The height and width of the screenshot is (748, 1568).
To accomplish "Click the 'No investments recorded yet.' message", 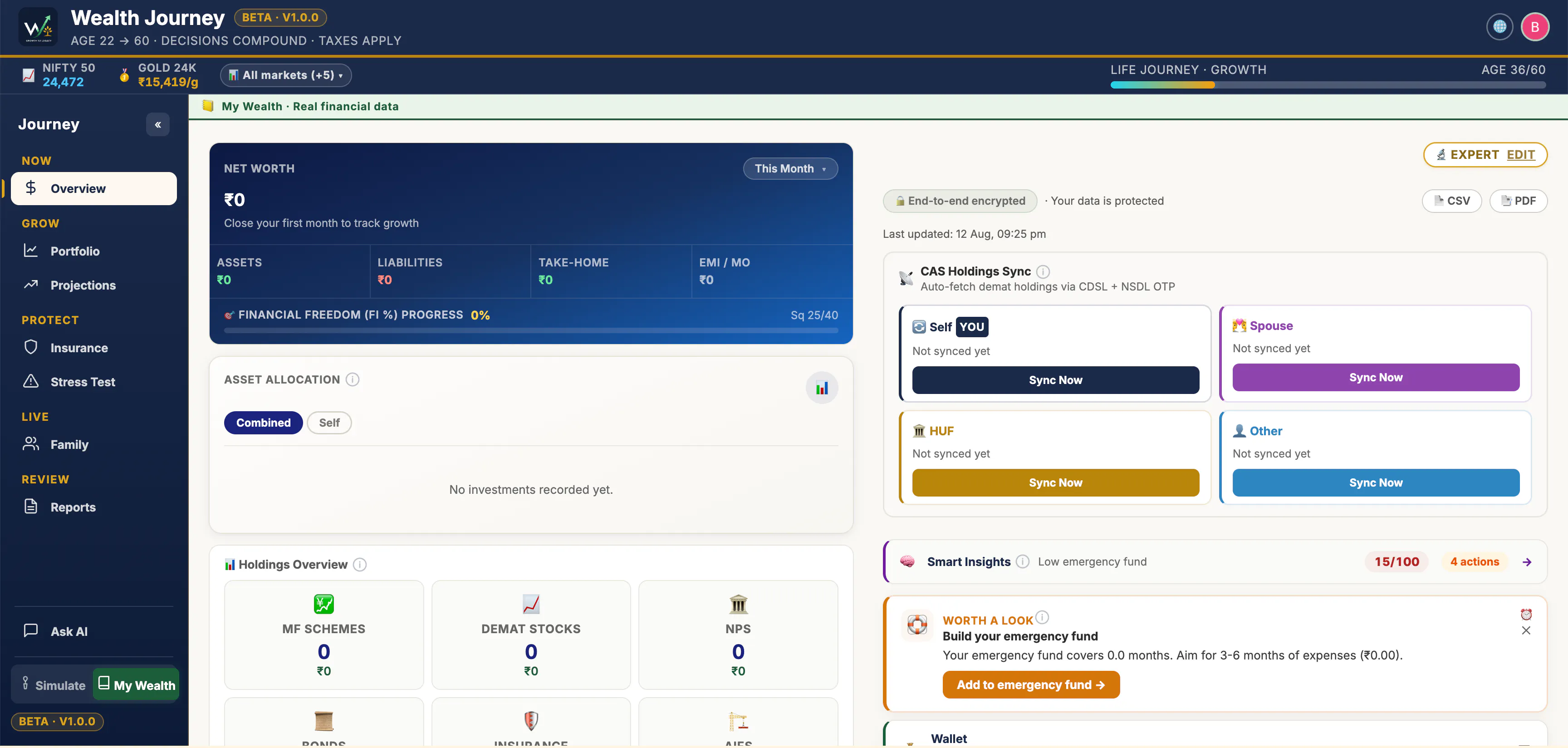I will [531, 490].
